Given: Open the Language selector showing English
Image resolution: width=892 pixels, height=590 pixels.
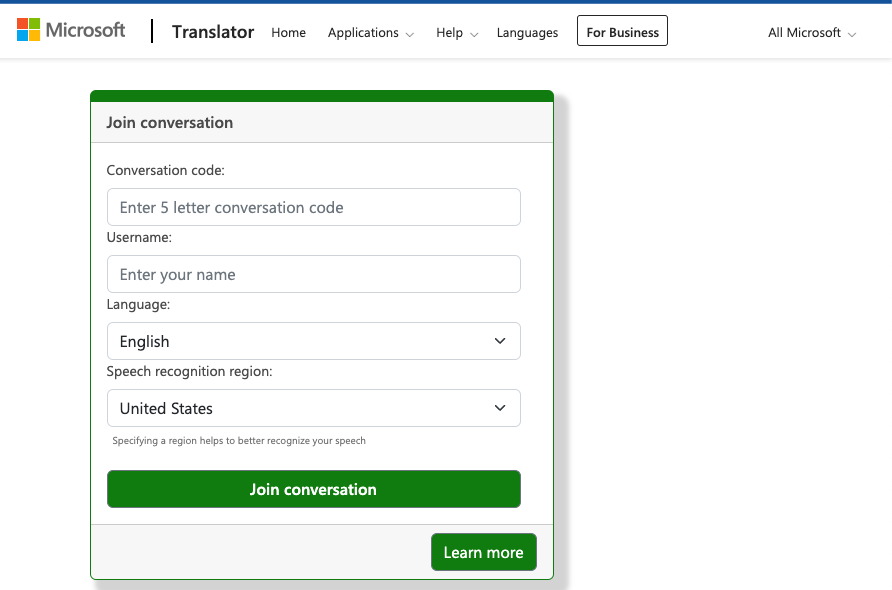Looking at the screenshot, I should (313, 341).
